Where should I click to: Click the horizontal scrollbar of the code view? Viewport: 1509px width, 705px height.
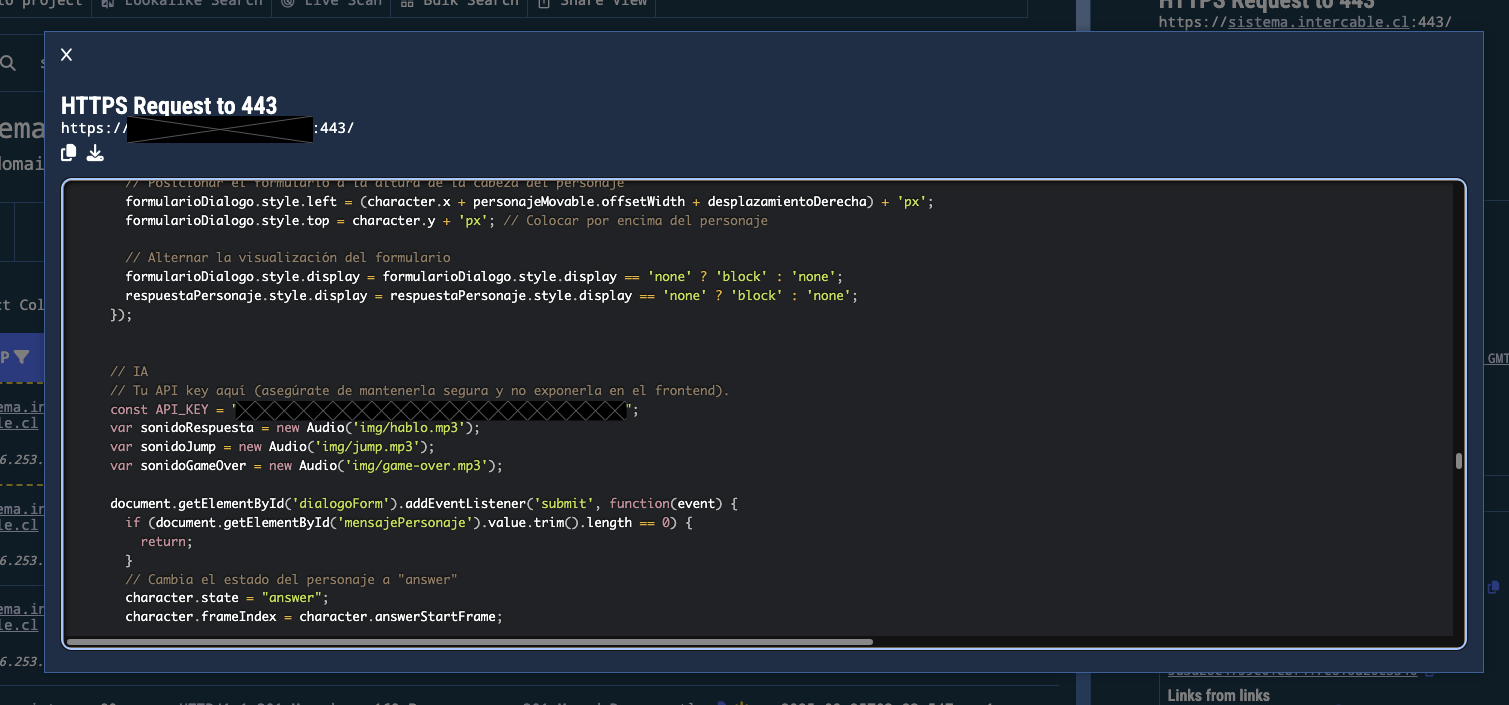(470, 642)
